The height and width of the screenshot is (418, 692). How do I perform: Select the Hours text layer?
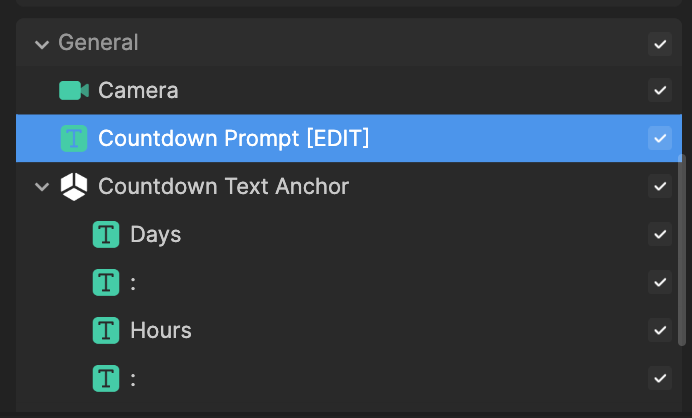(161, 331)
